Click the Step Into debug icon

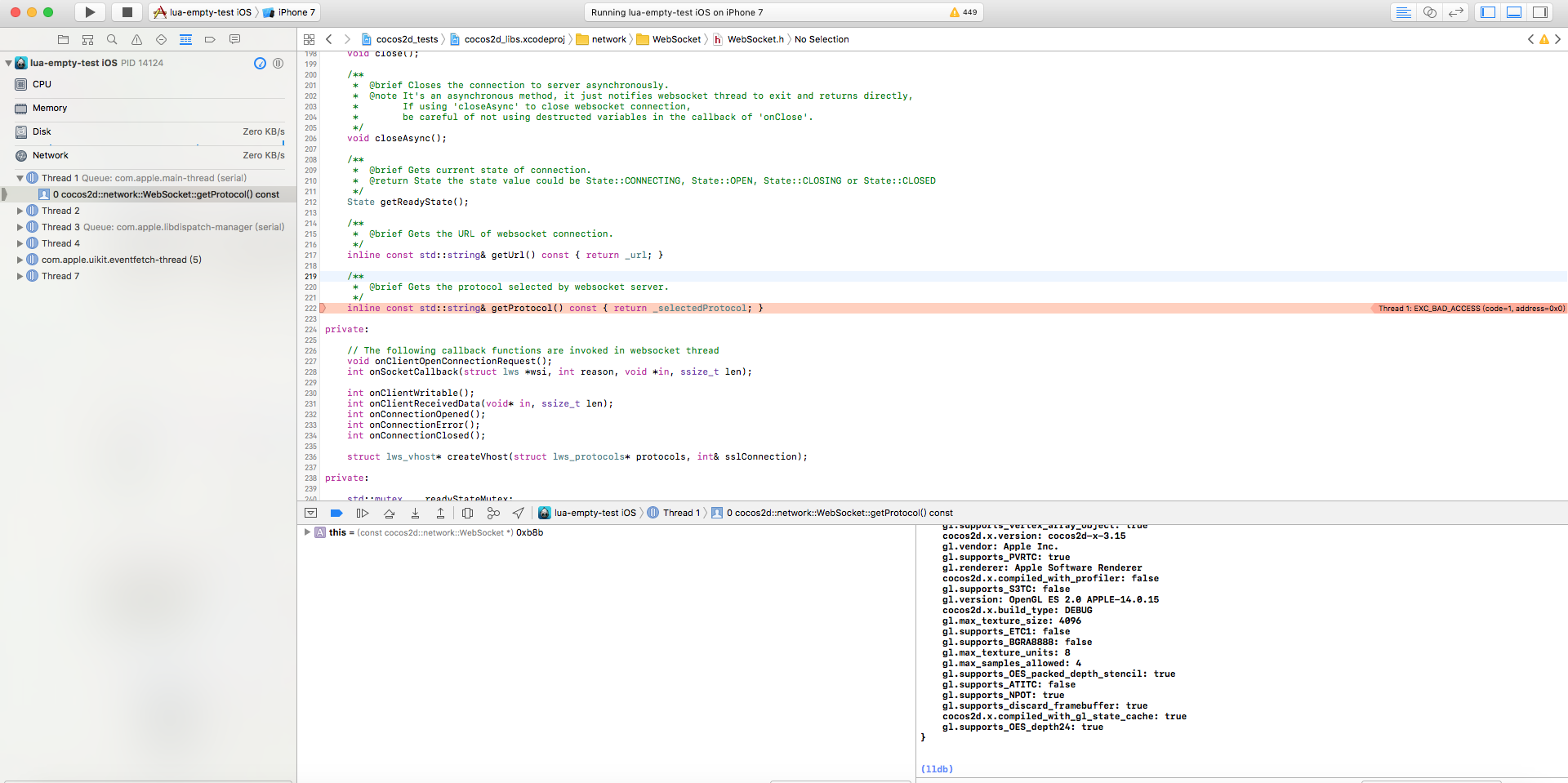[415, 514]
